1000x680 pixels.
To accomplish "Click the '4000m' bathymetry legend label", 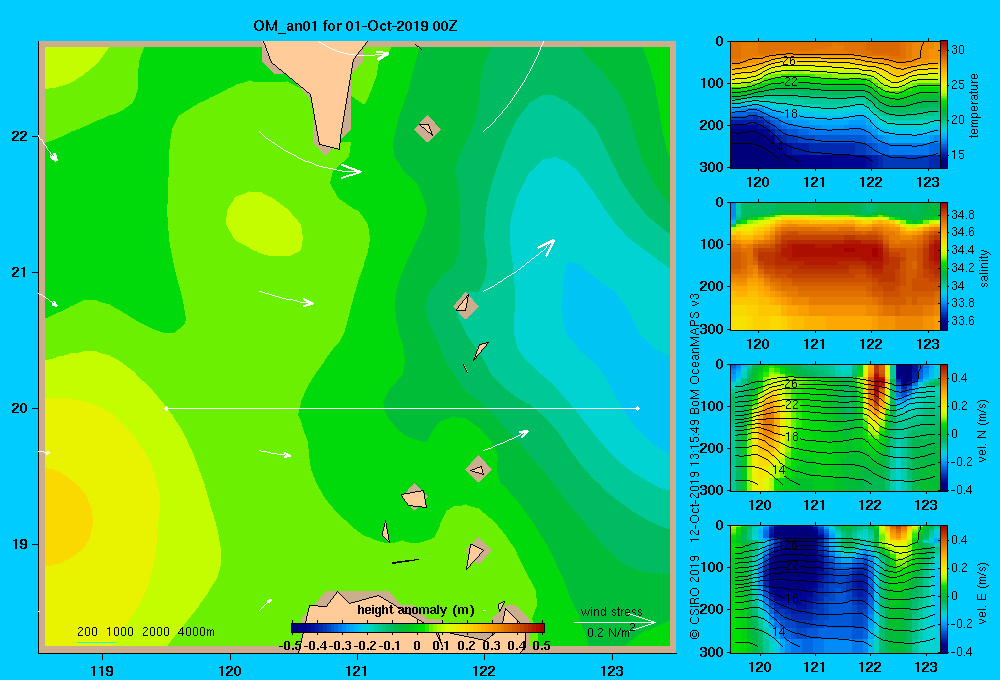I will coord(196,632).
